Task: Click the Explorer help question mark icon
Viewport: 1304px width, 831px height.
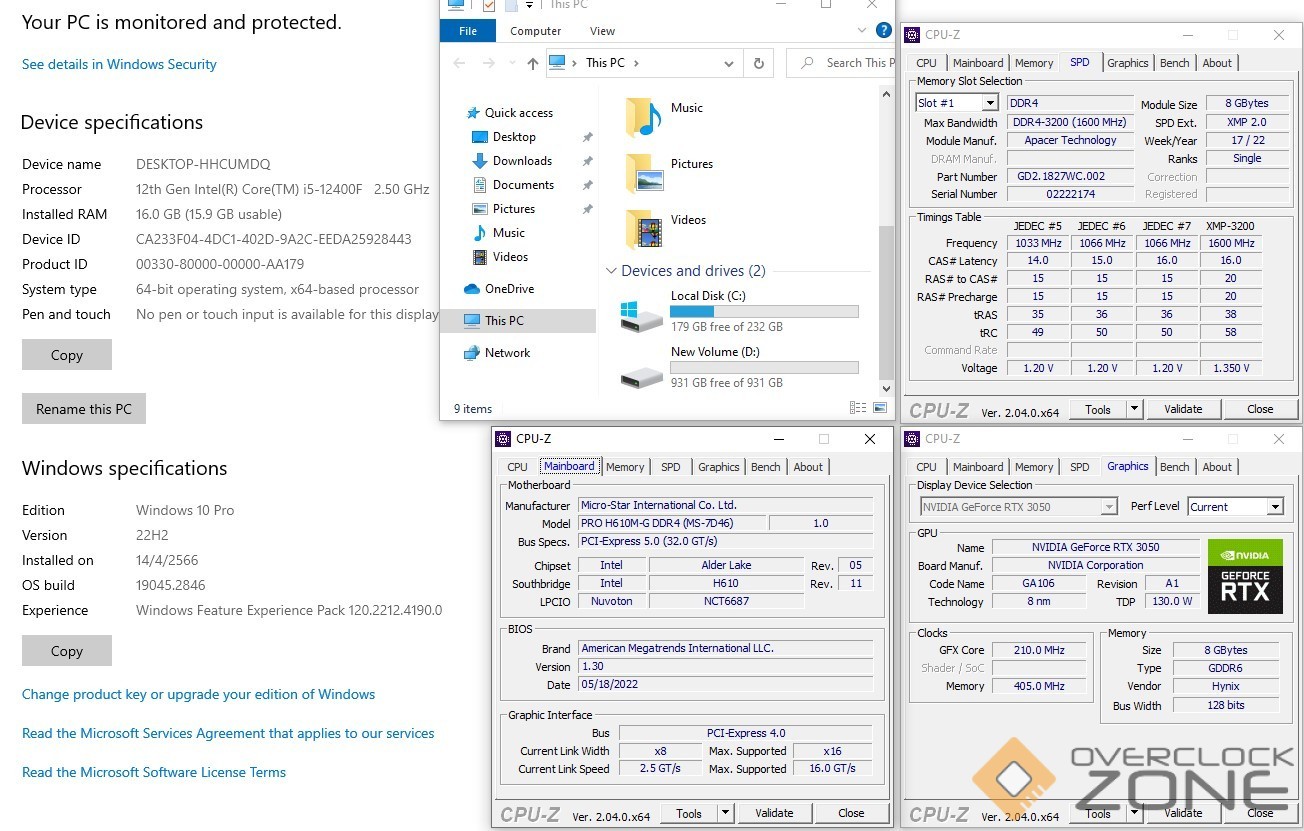Action: tap(883, 31)
